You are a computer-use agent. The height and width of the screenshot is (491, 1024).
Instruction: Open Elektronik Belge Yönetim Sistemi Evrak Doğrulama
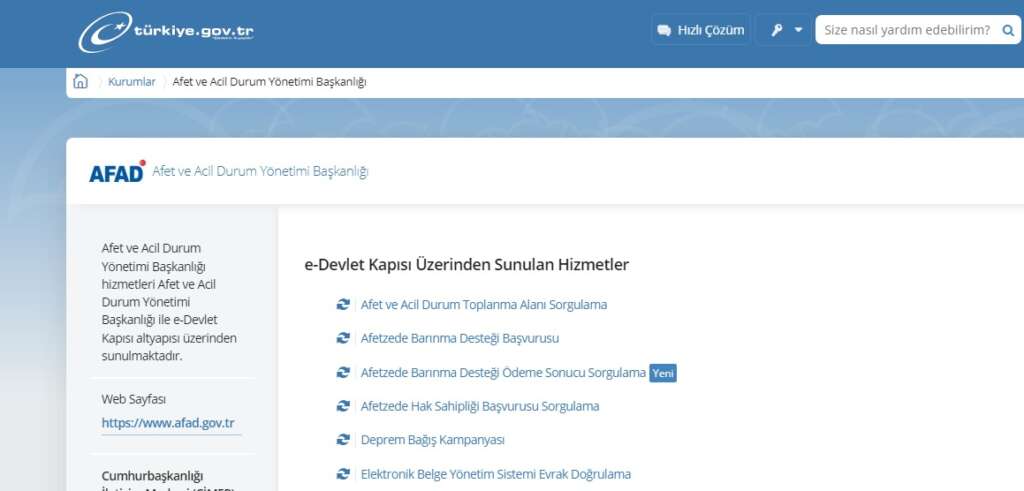[496, 474]
